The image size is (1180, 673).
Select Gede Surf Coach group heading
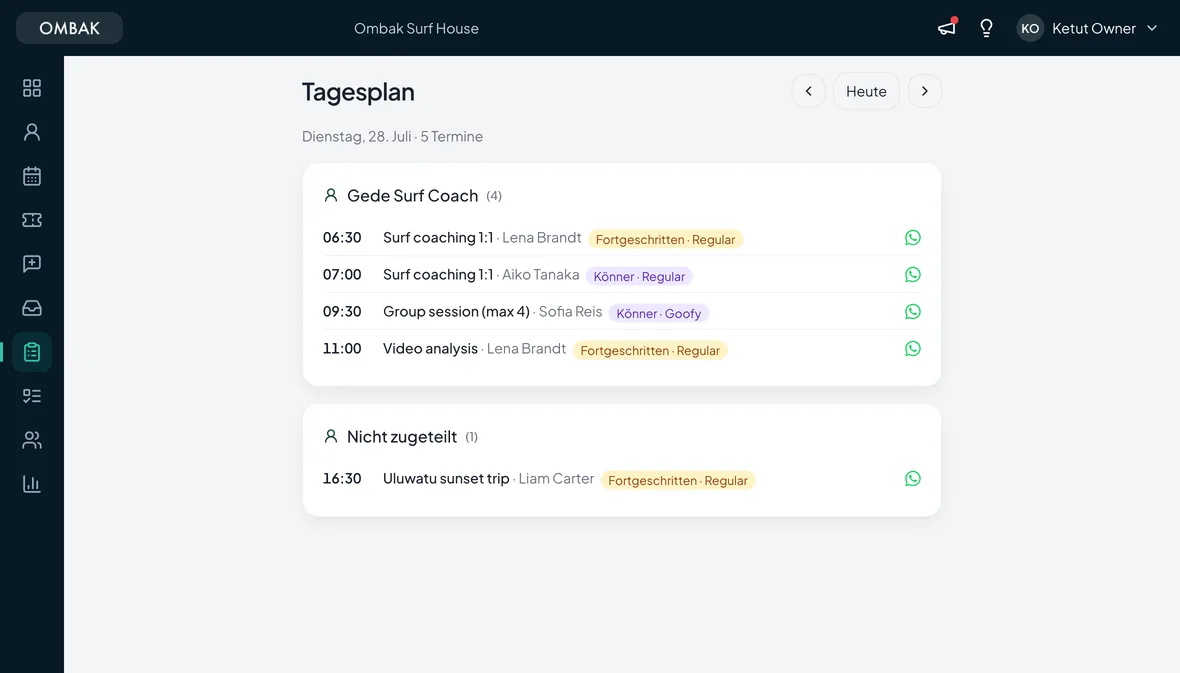click(412, 196)
